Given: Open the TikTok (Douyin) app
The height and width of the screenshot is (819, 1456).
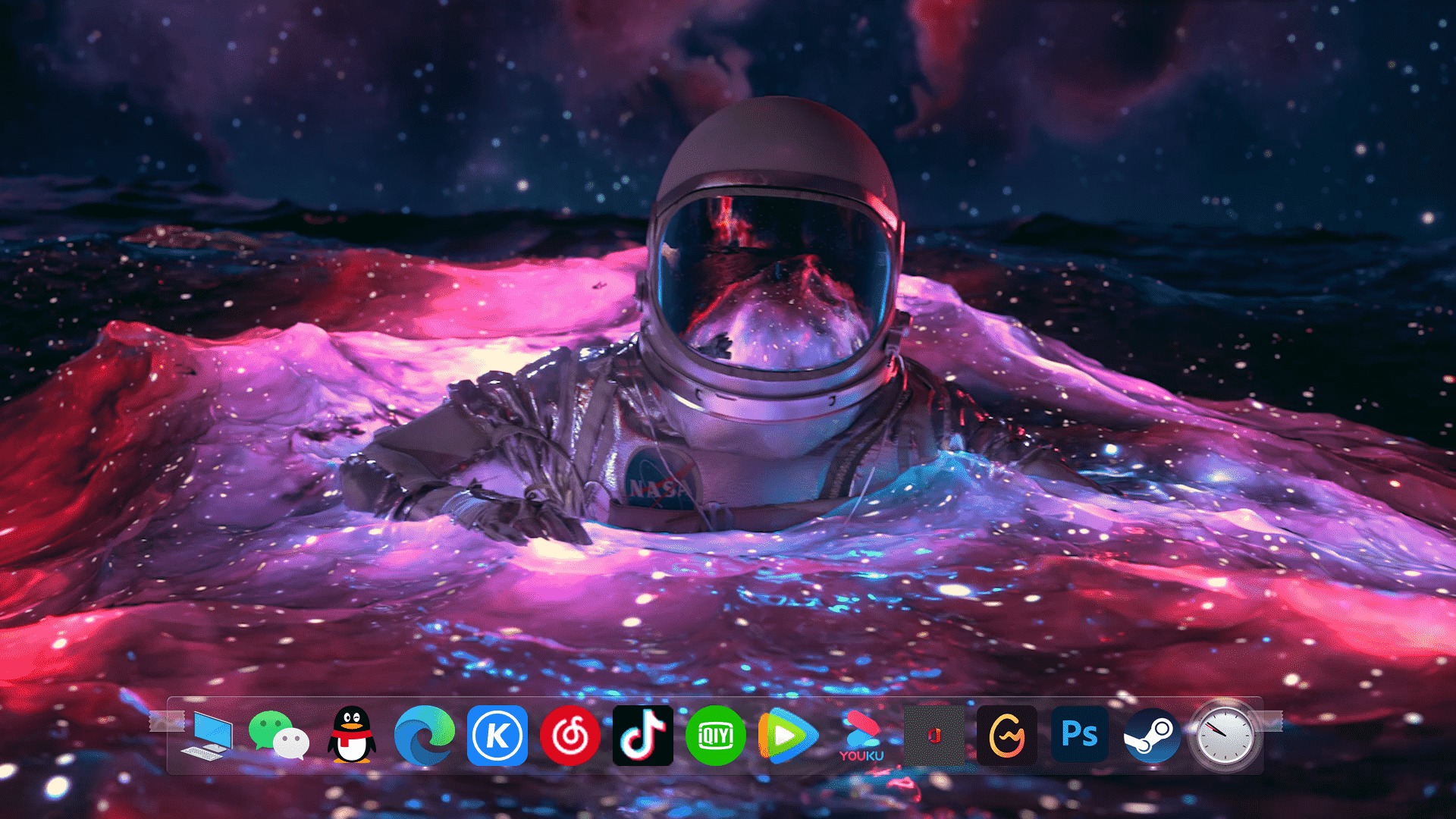Looking at the screenshot, I should coord(643,736).
